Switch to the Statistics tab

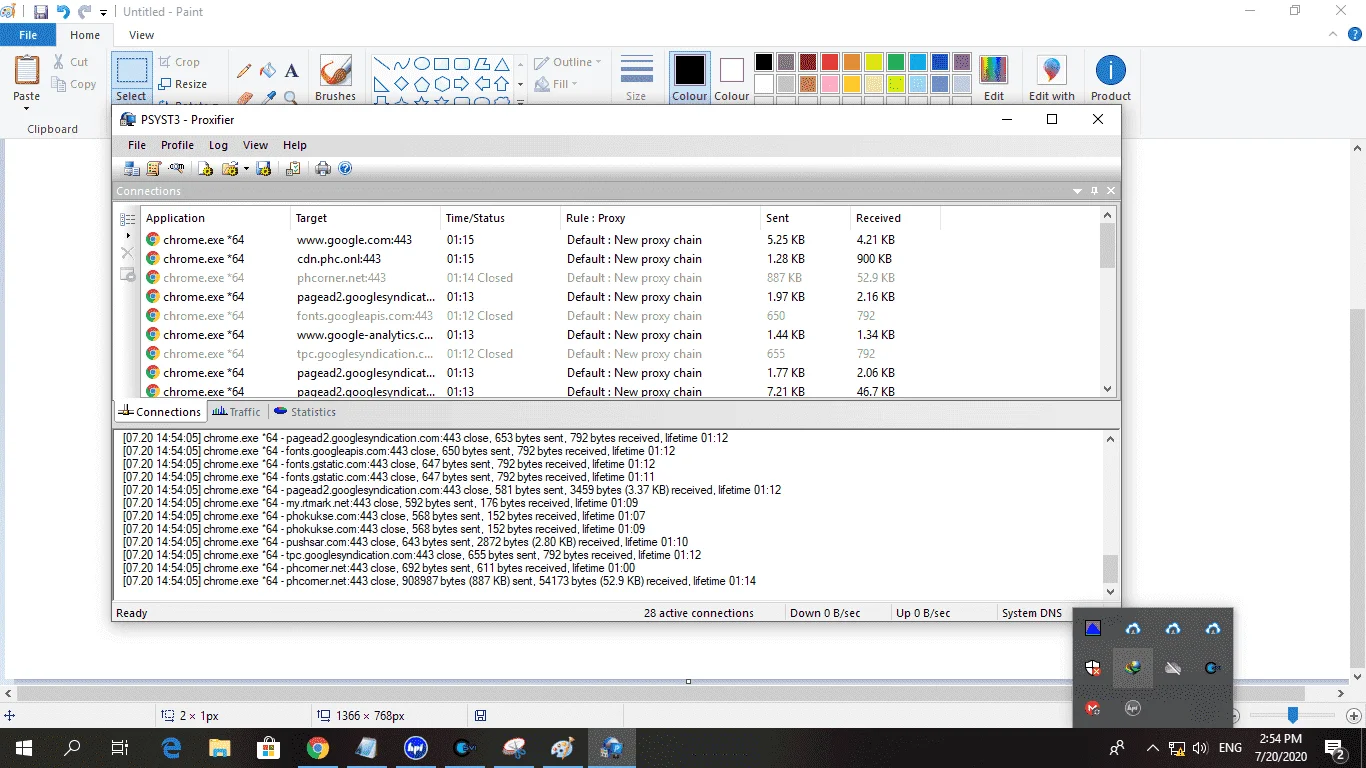pos(305,412)
